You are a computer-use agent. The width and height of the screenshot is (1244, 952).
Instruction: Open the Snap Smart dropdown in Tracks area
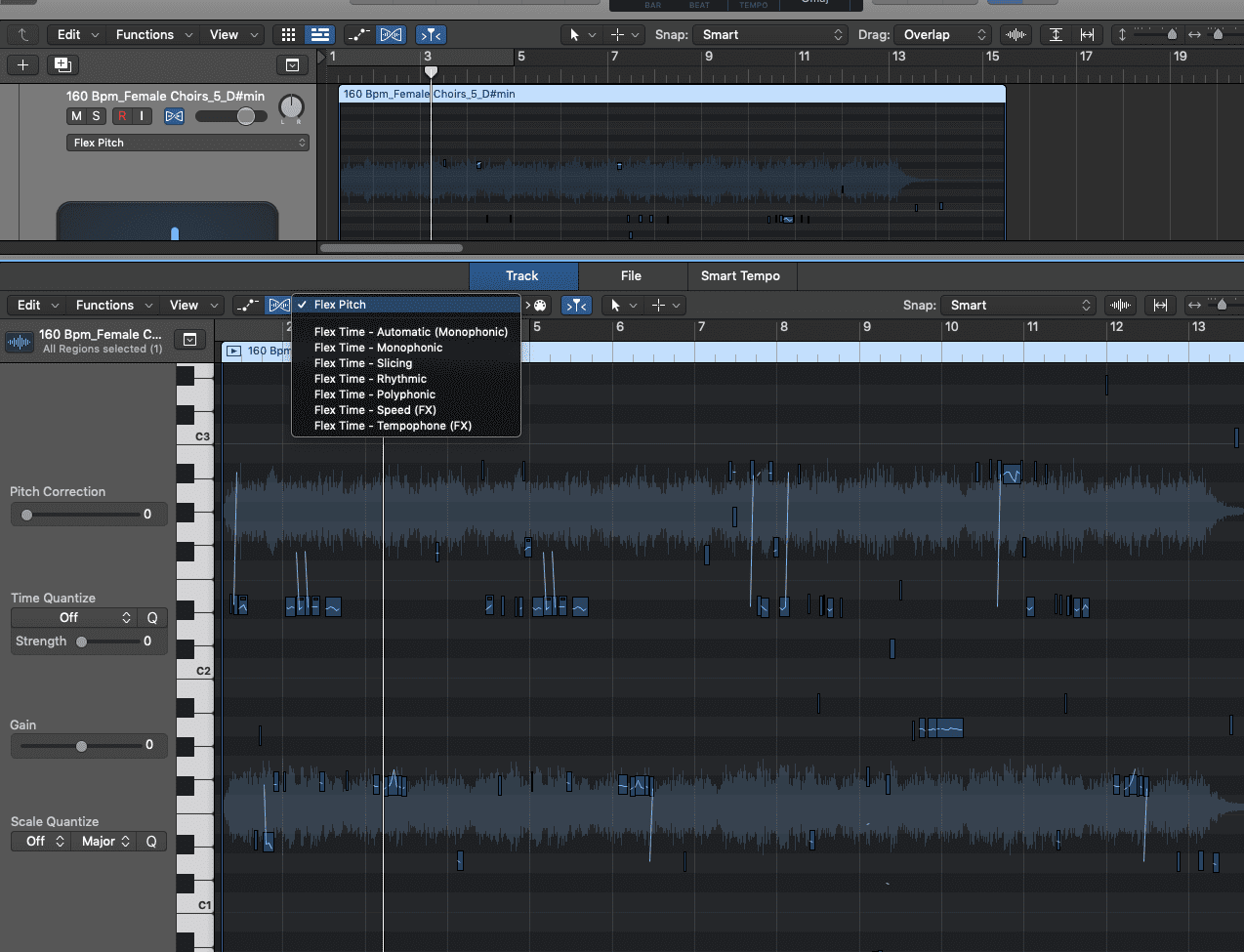(x=772, y=34)
